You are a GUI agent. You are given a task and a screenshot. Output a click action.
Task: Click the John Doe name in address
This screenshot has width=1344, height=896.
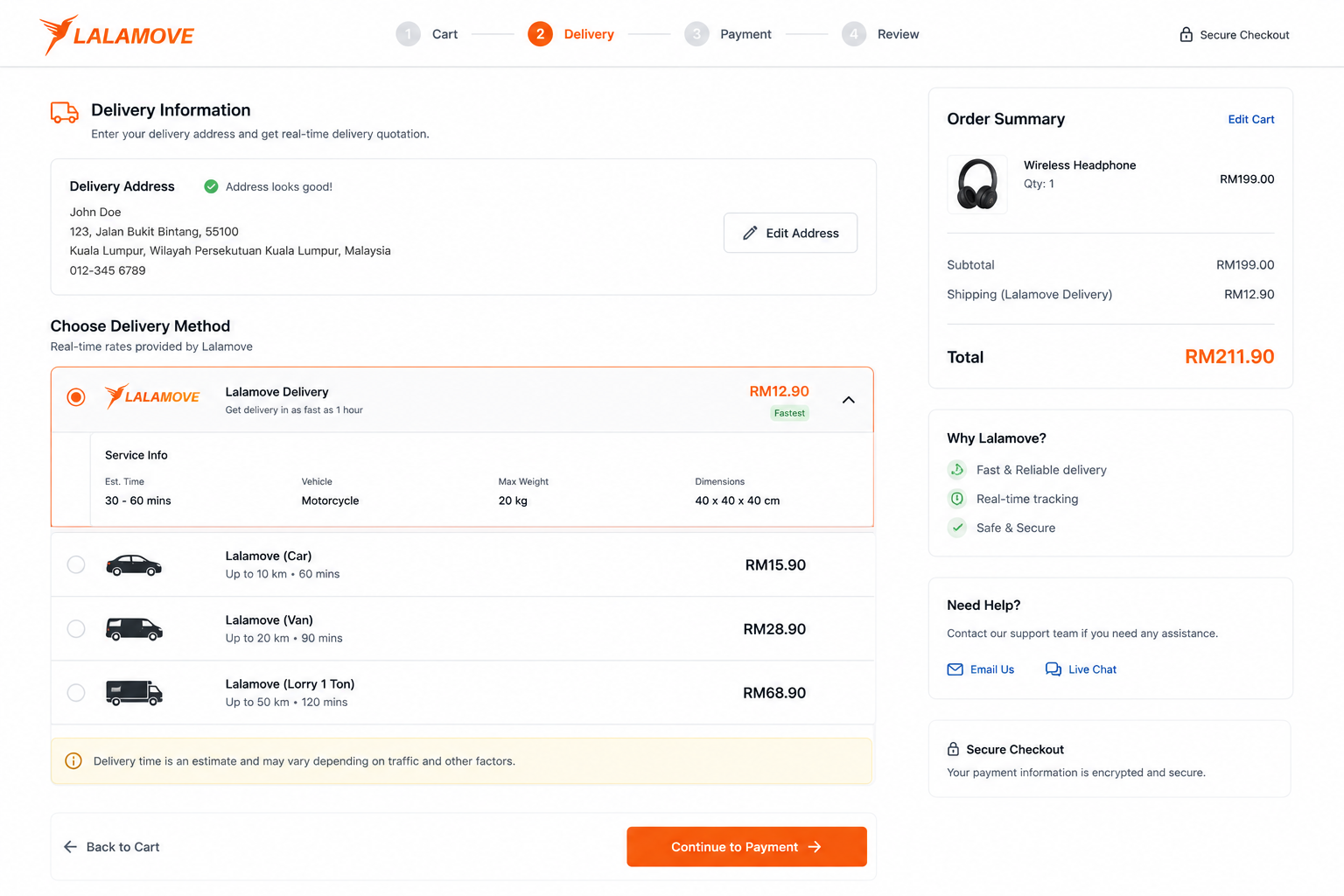click(95, 212)
